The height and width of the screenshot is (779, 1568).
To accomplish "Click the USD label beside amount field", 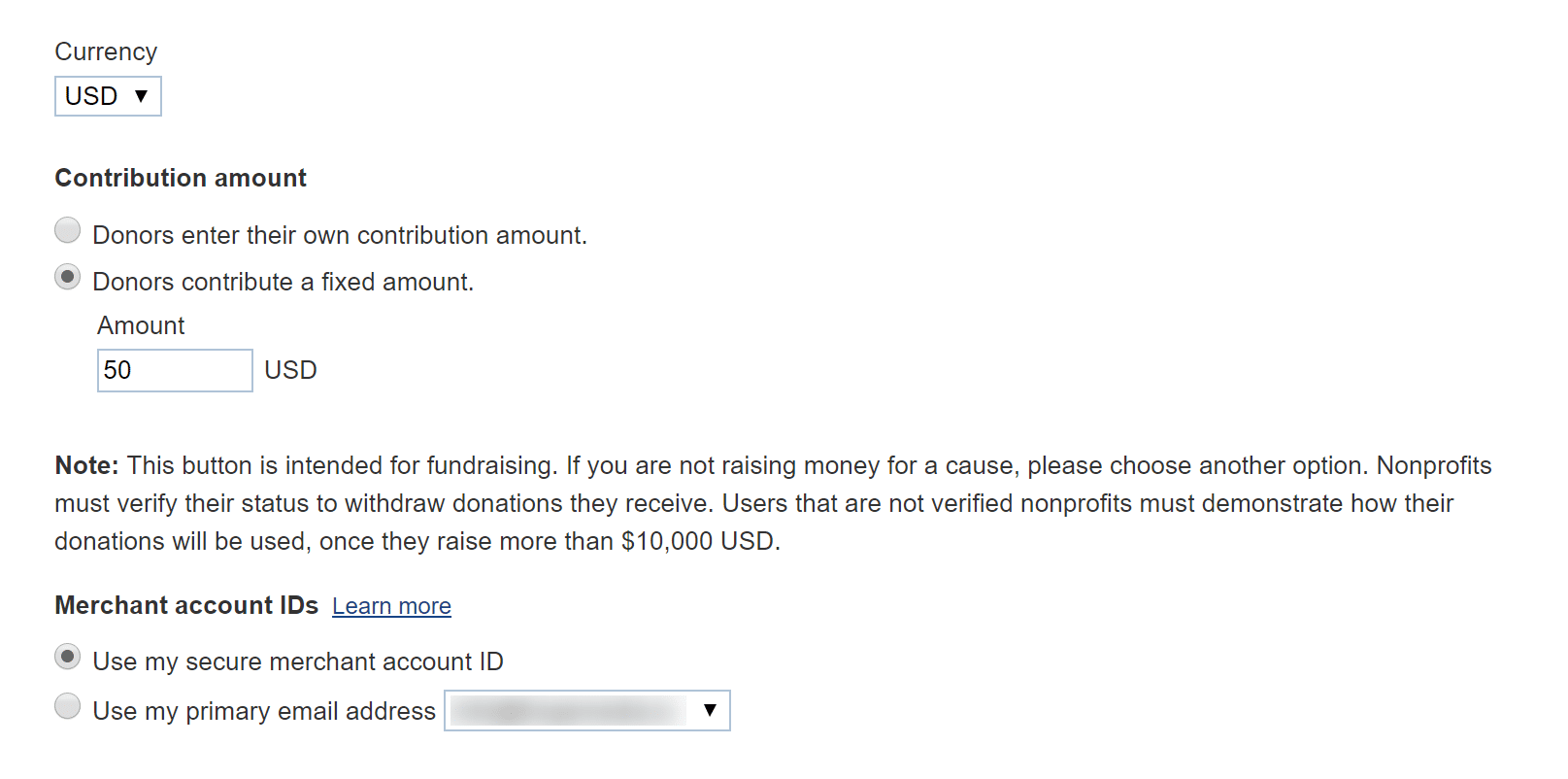I will pos(290,370).
